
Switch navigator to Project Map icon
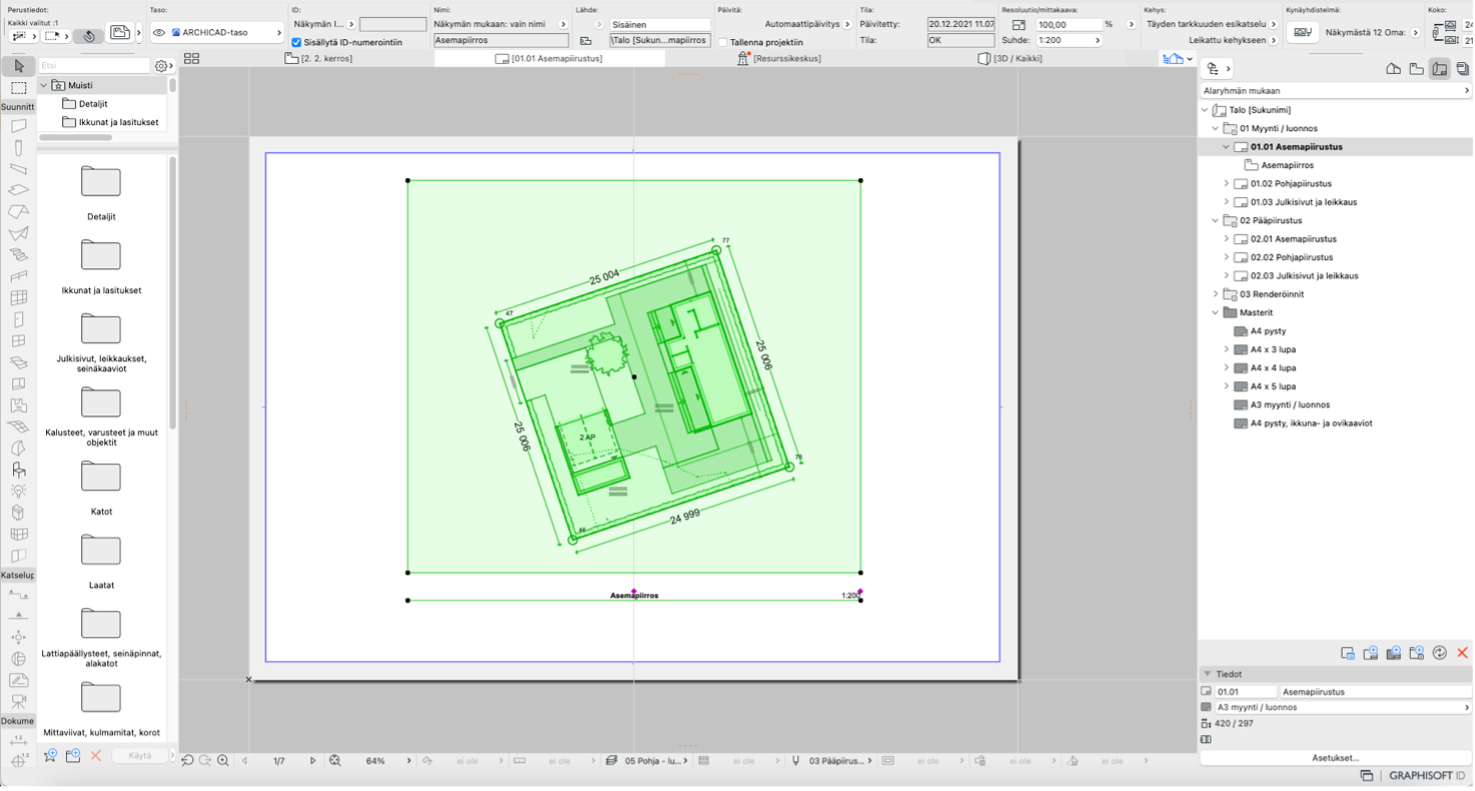point(1393,69)
